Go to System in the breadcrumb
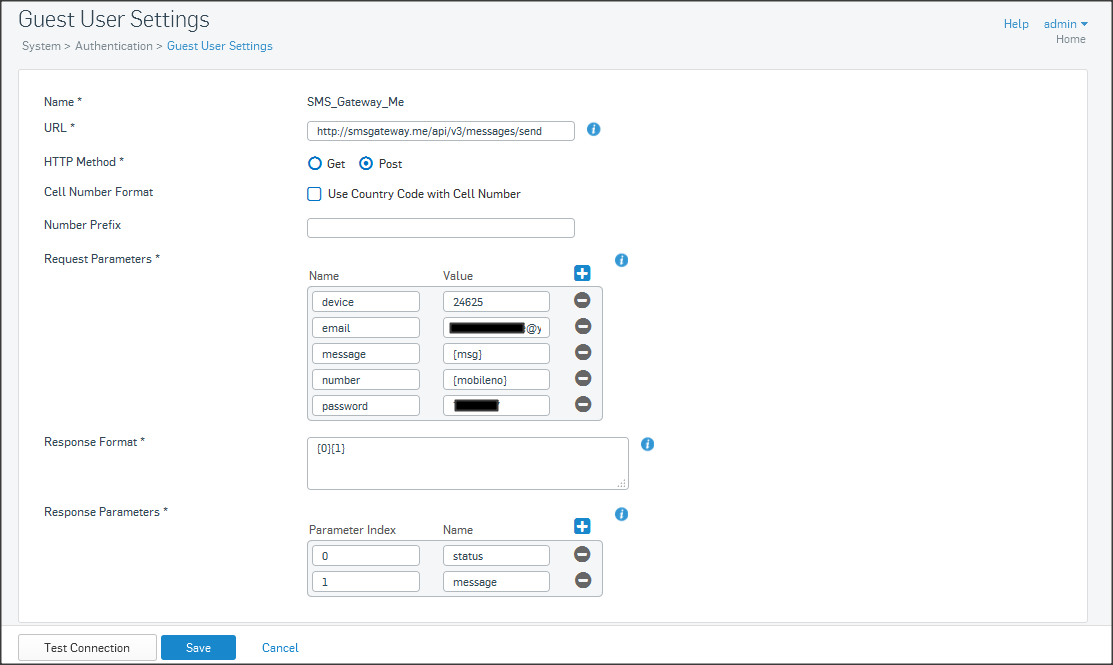 41,46
